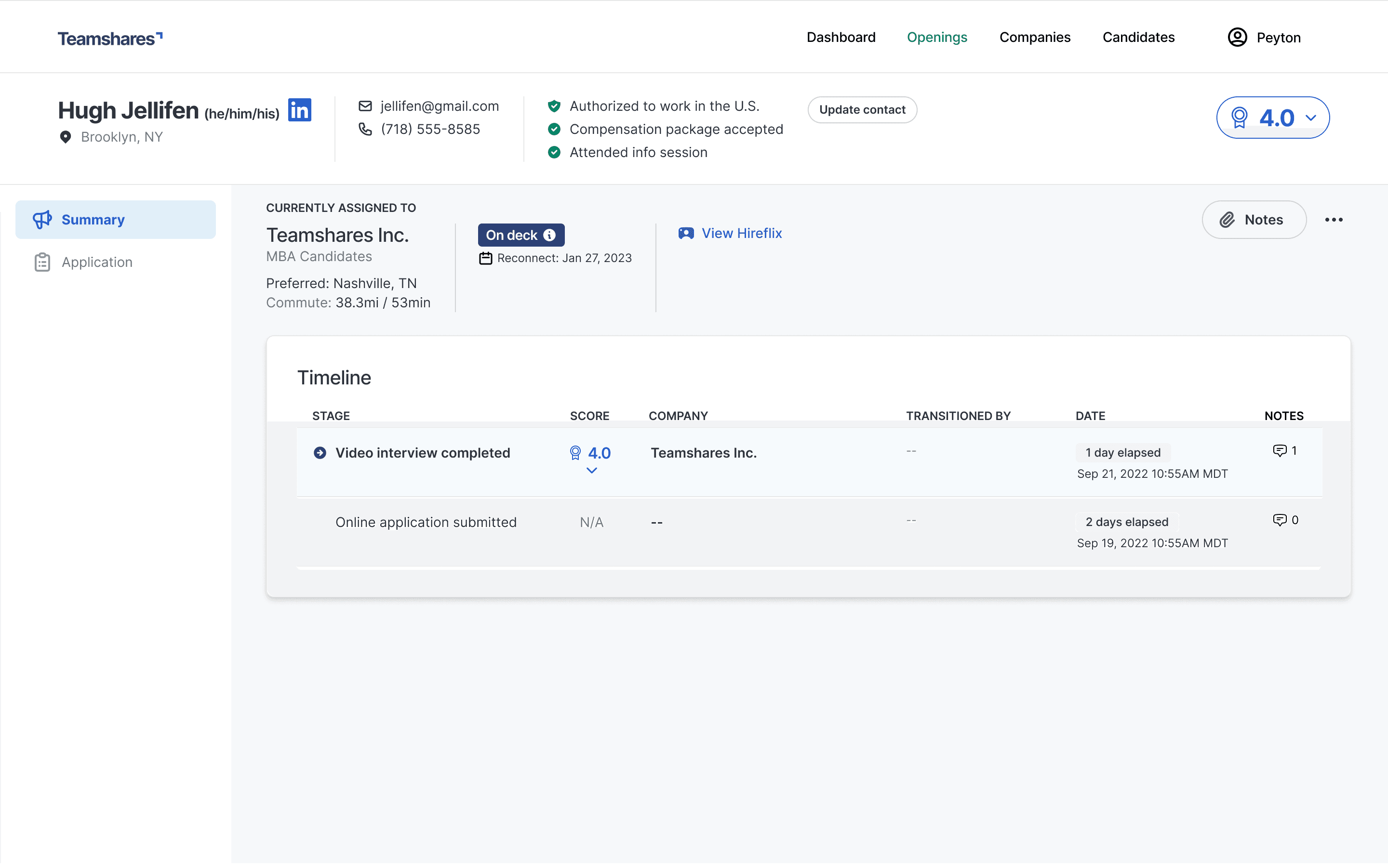This screenshot has height=868, width=1388.
Task: Open the Notes button with paperclip
Action: [x=1254, y=220]
